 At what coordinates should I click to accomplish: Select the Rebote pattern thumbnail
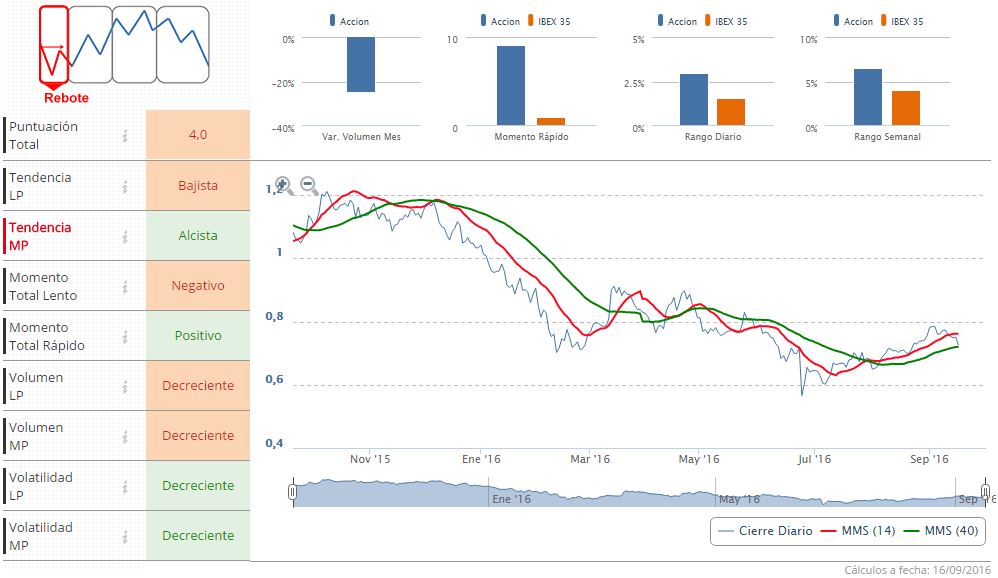tap(54, 45)
